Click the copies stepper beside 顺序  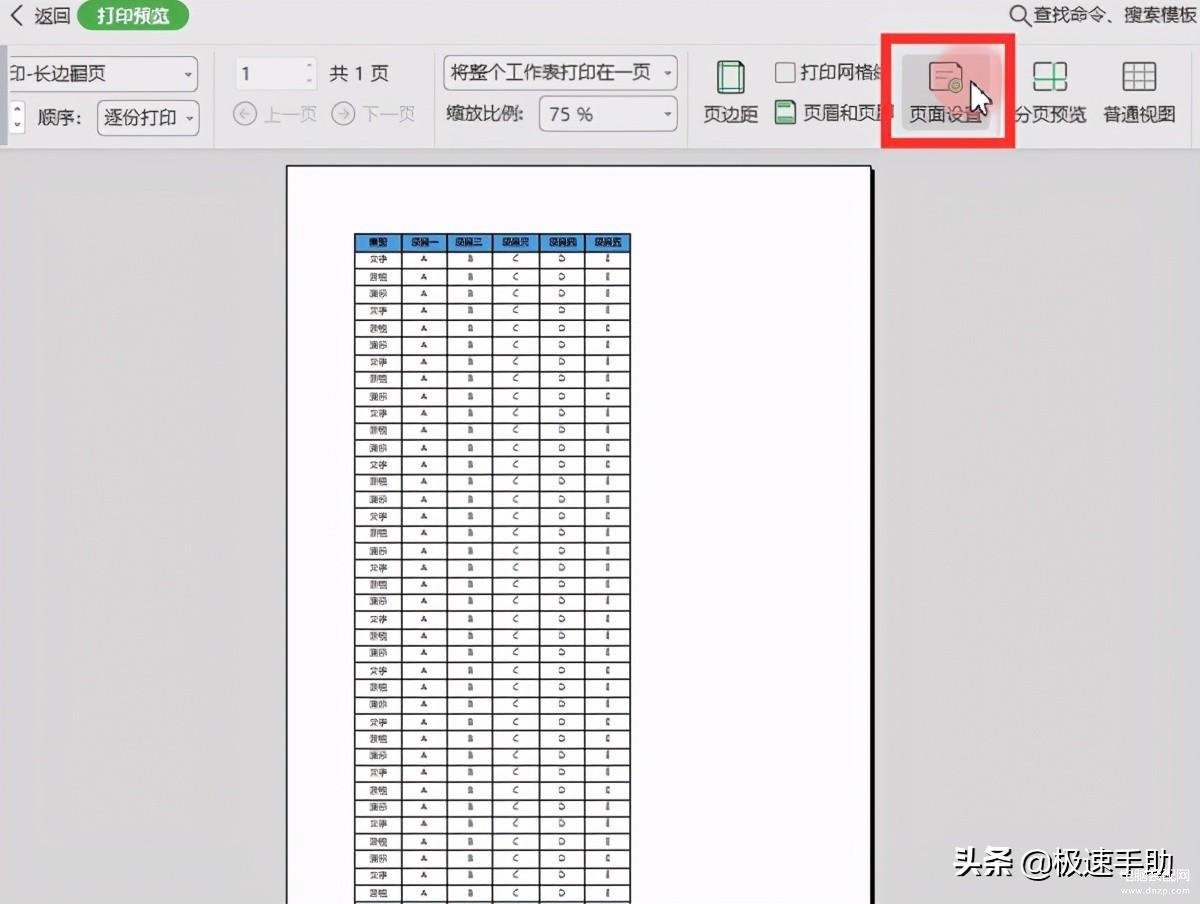(x=17, y=117)
